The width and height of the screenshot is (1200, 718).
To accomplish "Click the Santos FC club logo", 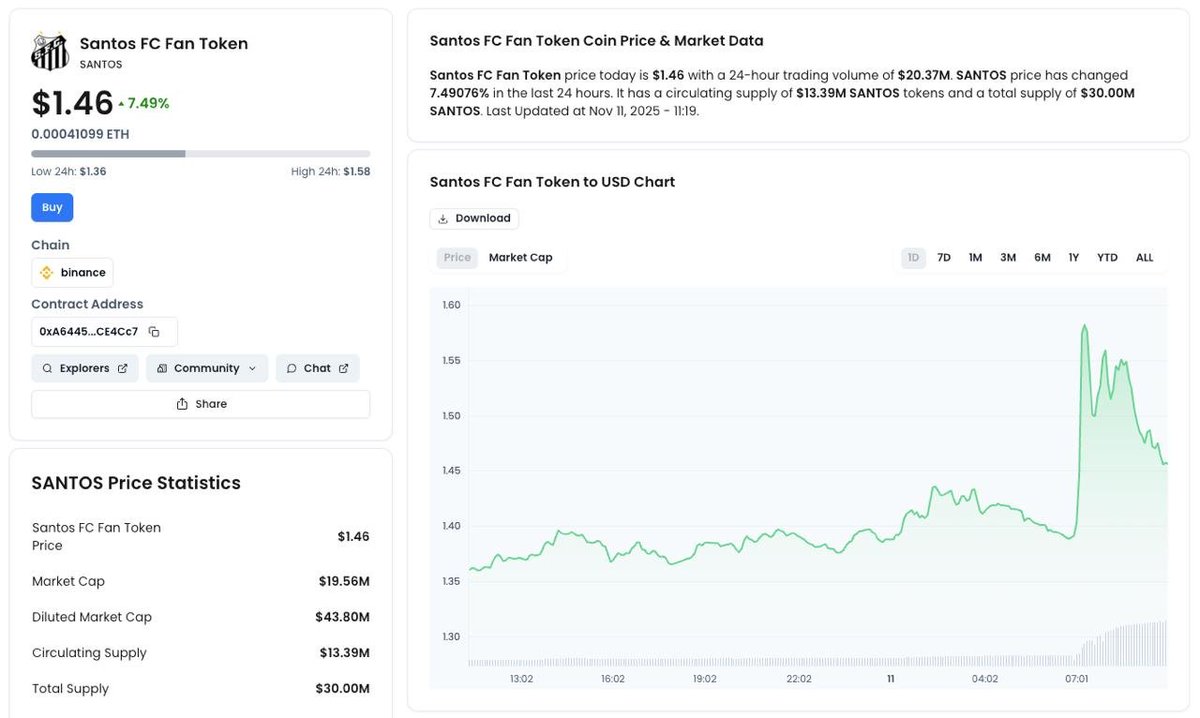I will click(x=50, y=52).
